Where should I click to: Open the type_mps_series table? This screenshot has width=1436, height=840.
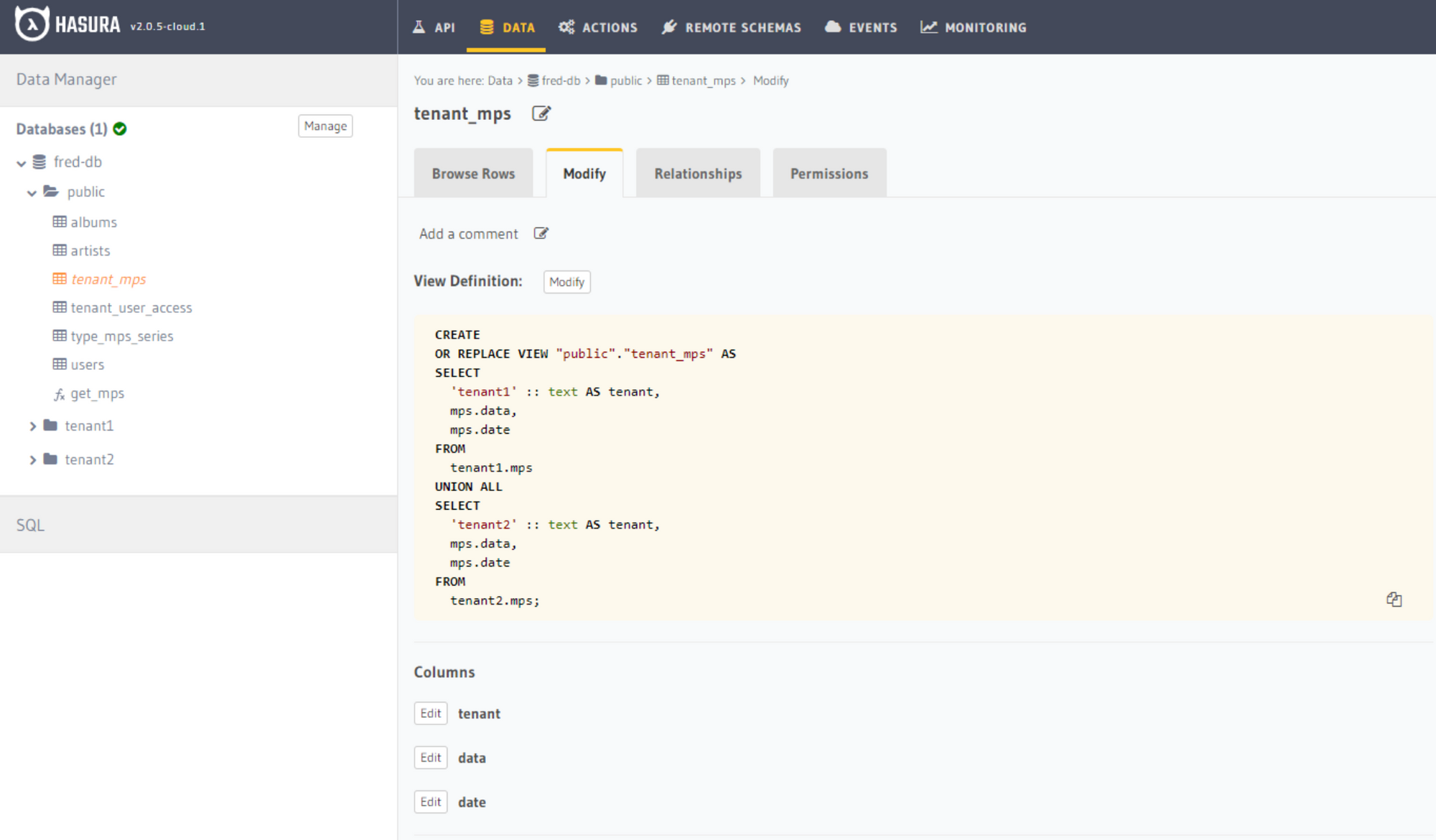122,336
